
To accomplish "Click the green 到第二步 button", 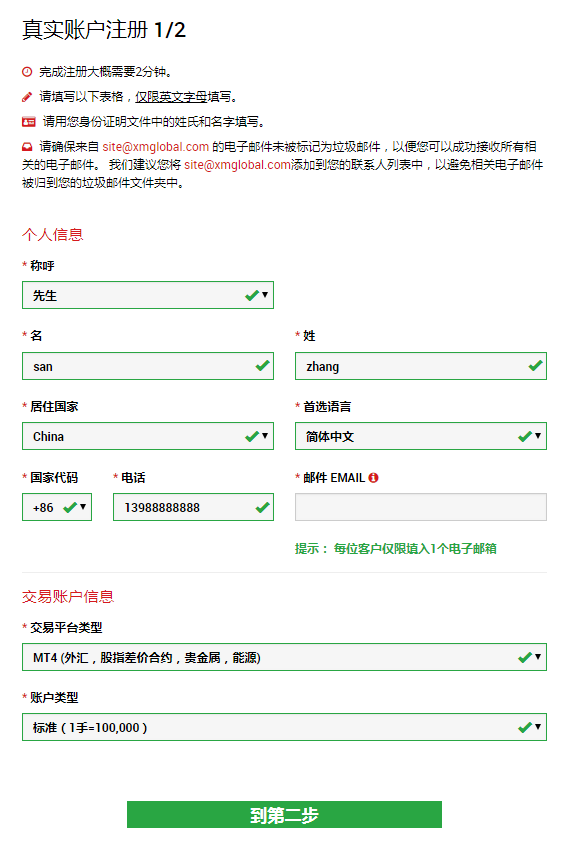I will pyautogui.click(x=284, y=814).
